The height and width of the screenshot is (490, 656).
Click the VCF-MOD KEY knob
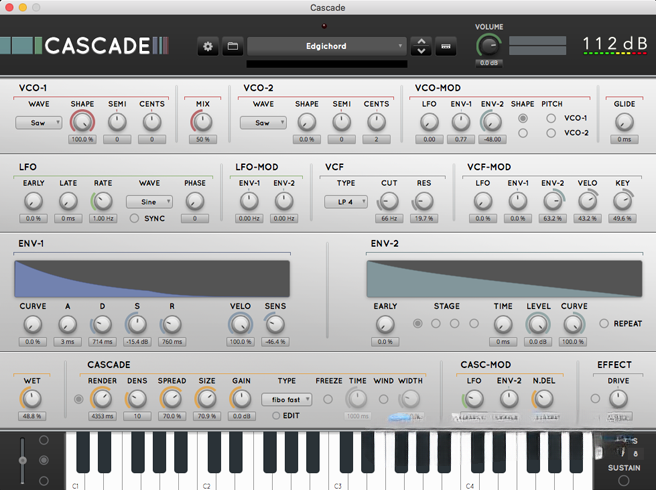coord(622,201)
